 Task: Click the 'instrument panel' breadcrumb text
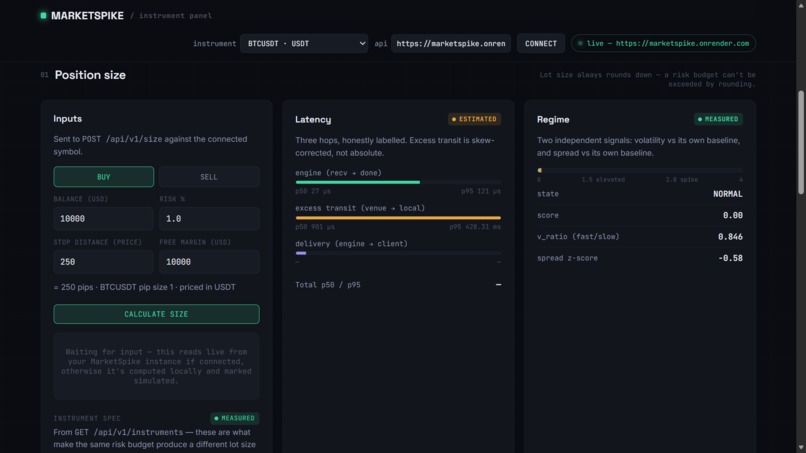[175, 16]
